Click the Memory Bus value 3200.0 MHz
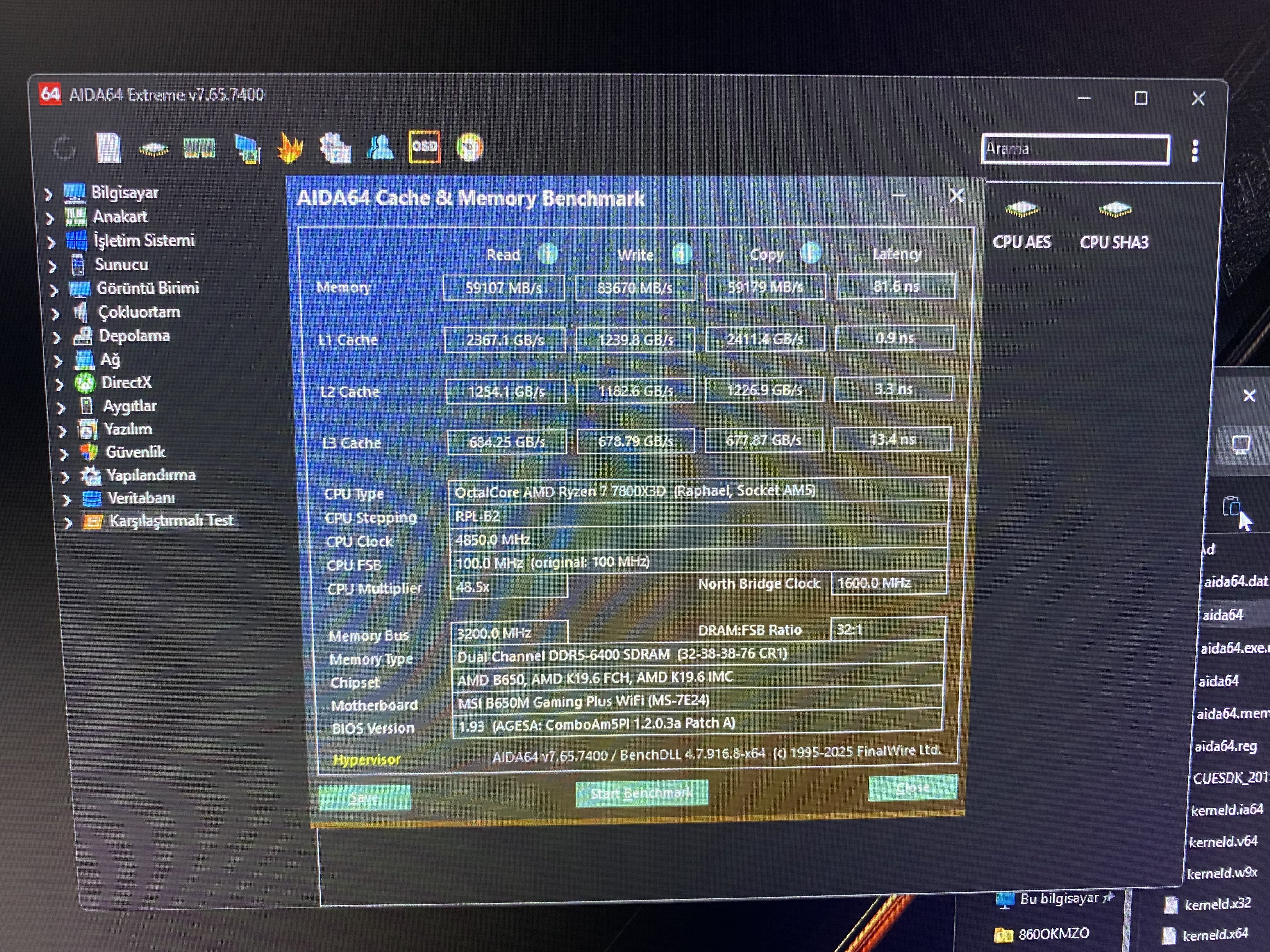 [509, 632]
